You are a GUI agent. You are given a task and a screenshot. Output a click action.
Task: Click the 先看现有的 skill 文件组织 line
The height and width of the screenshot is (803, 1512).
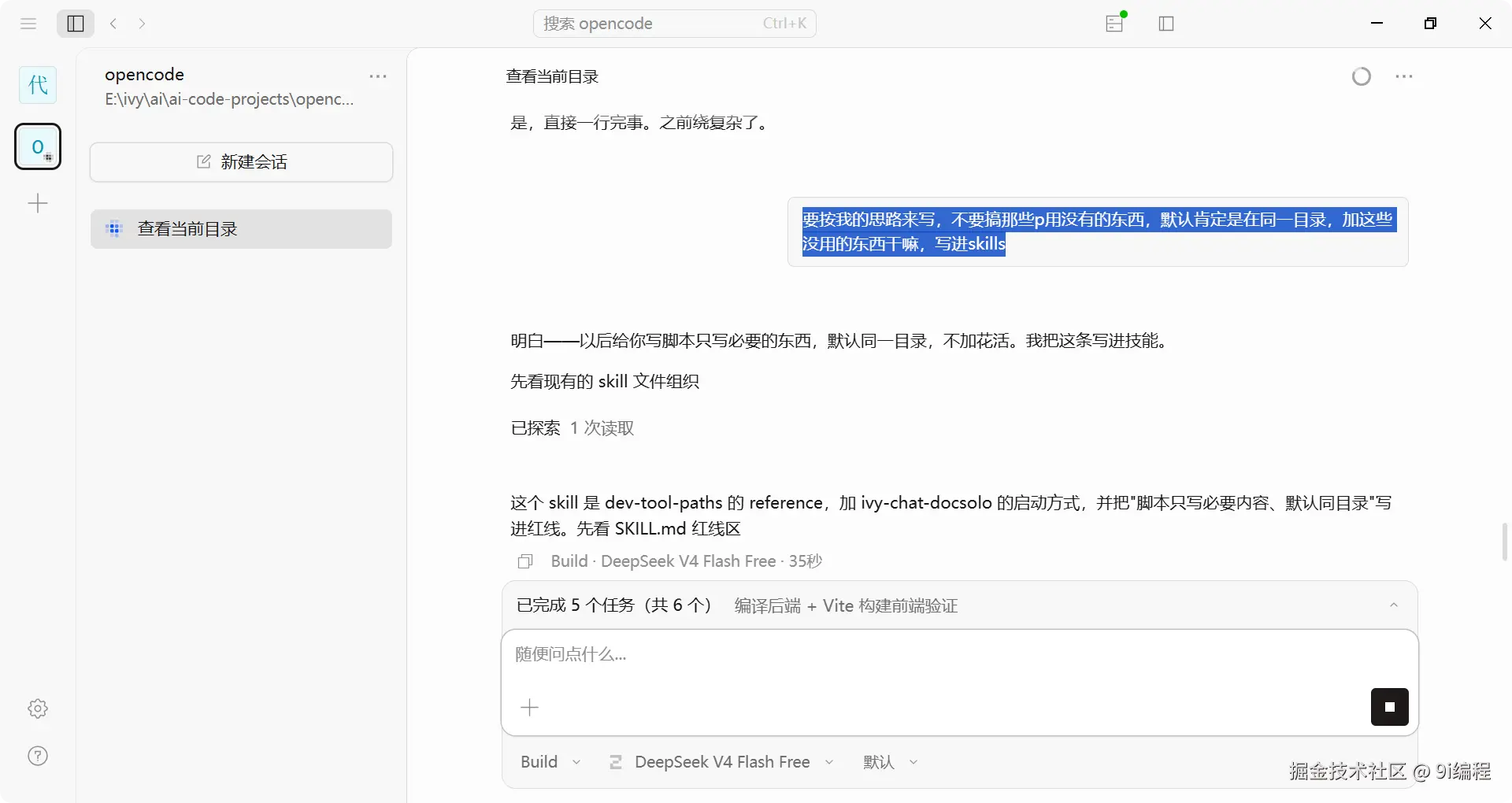pyautogui.click(x=605, y=382)
